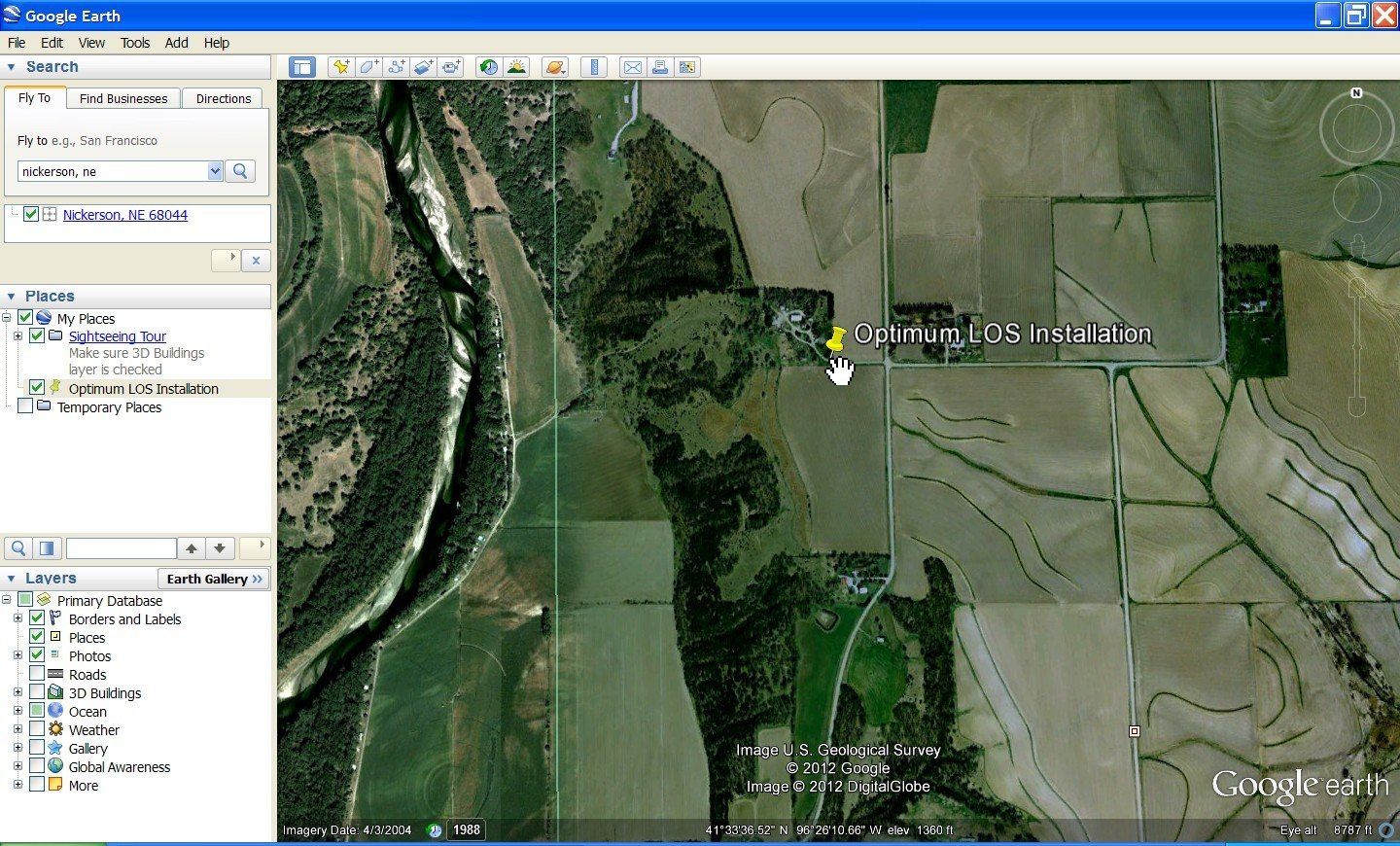Click the Print toolbar icon
Viewport: 1400px width, 846px height.
[x=660, y=67]
